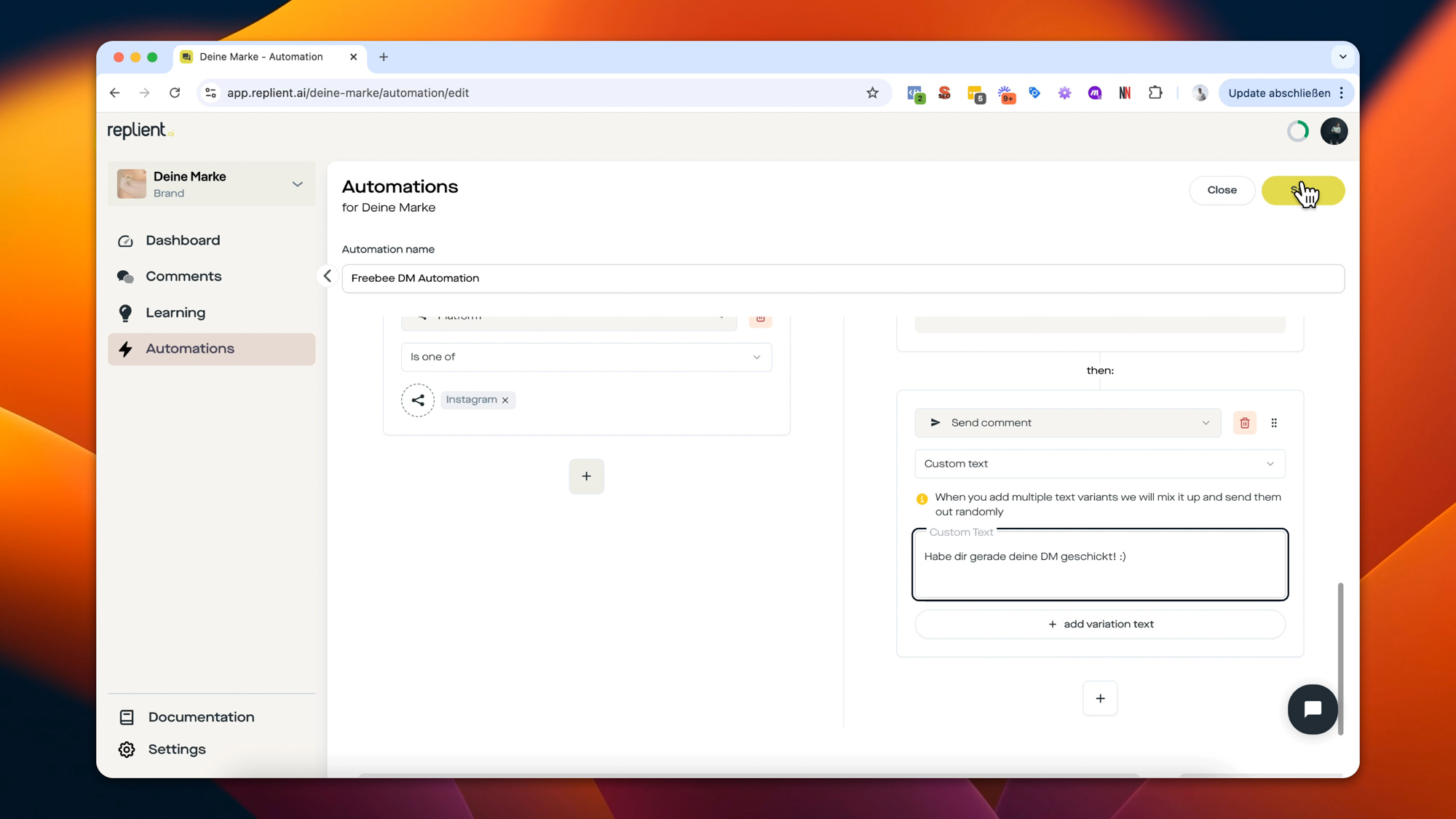Add a new action below Send comment
Image resolution: width=1456 pixels, height=819 pixels.
1100,698
